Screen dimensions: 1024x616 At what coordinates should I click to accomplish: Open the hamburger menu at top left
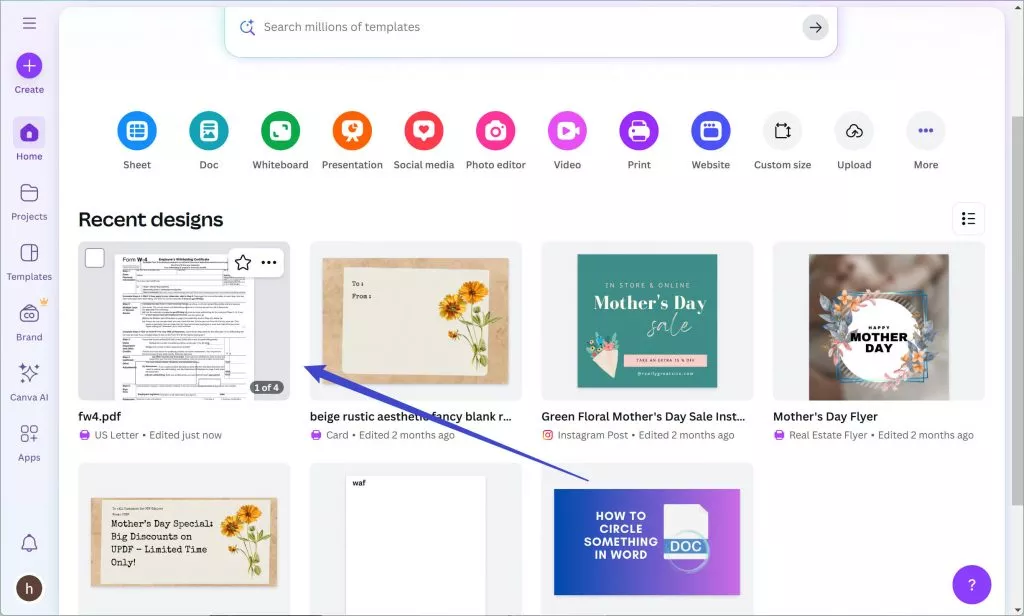[x=28, y=24]
